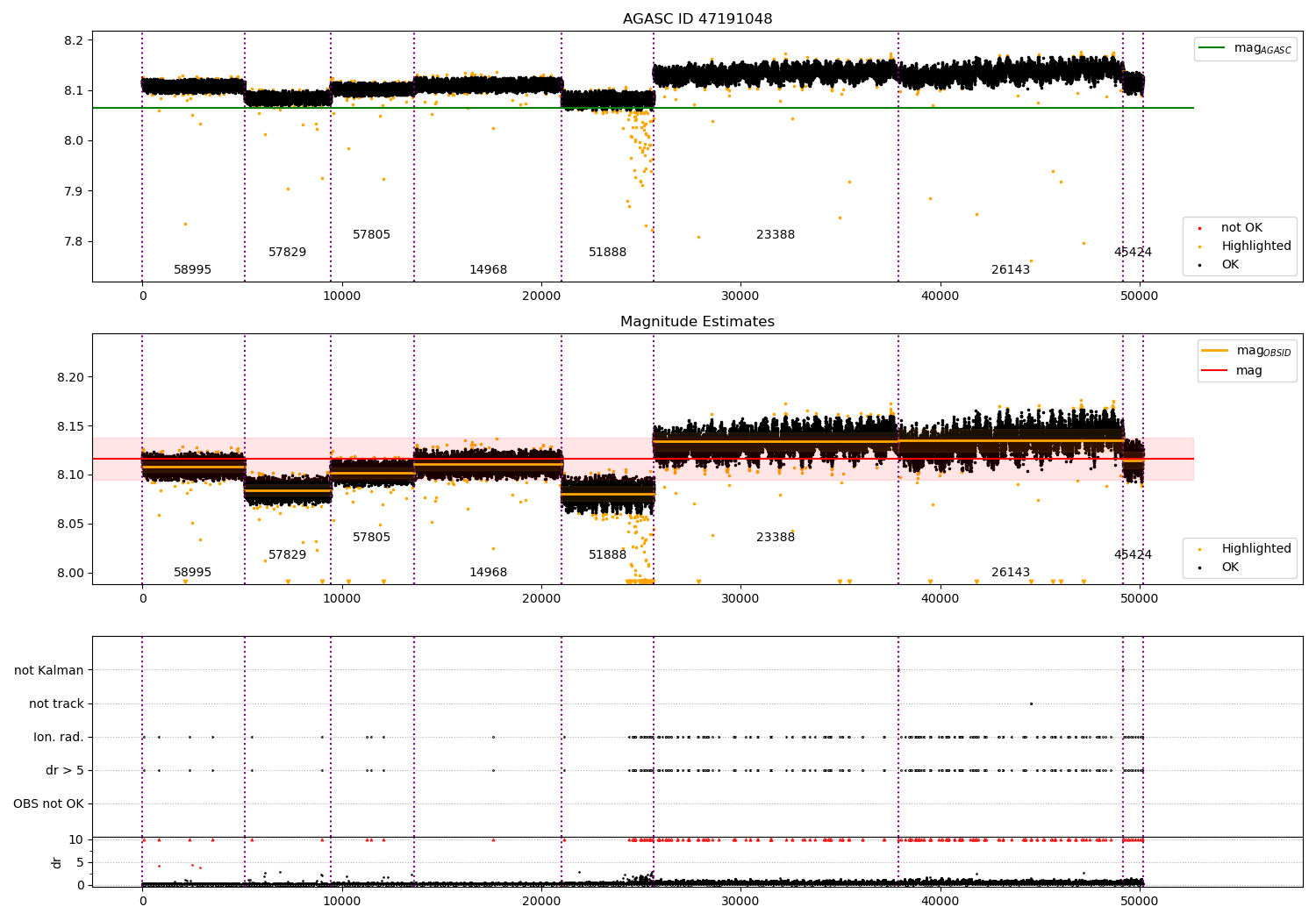This screenshot has height=921, width=1316.
Task: Click obsid label '45424' in the AGASC ID plot
Action: pyautogui.click(x=1133, y=253)
